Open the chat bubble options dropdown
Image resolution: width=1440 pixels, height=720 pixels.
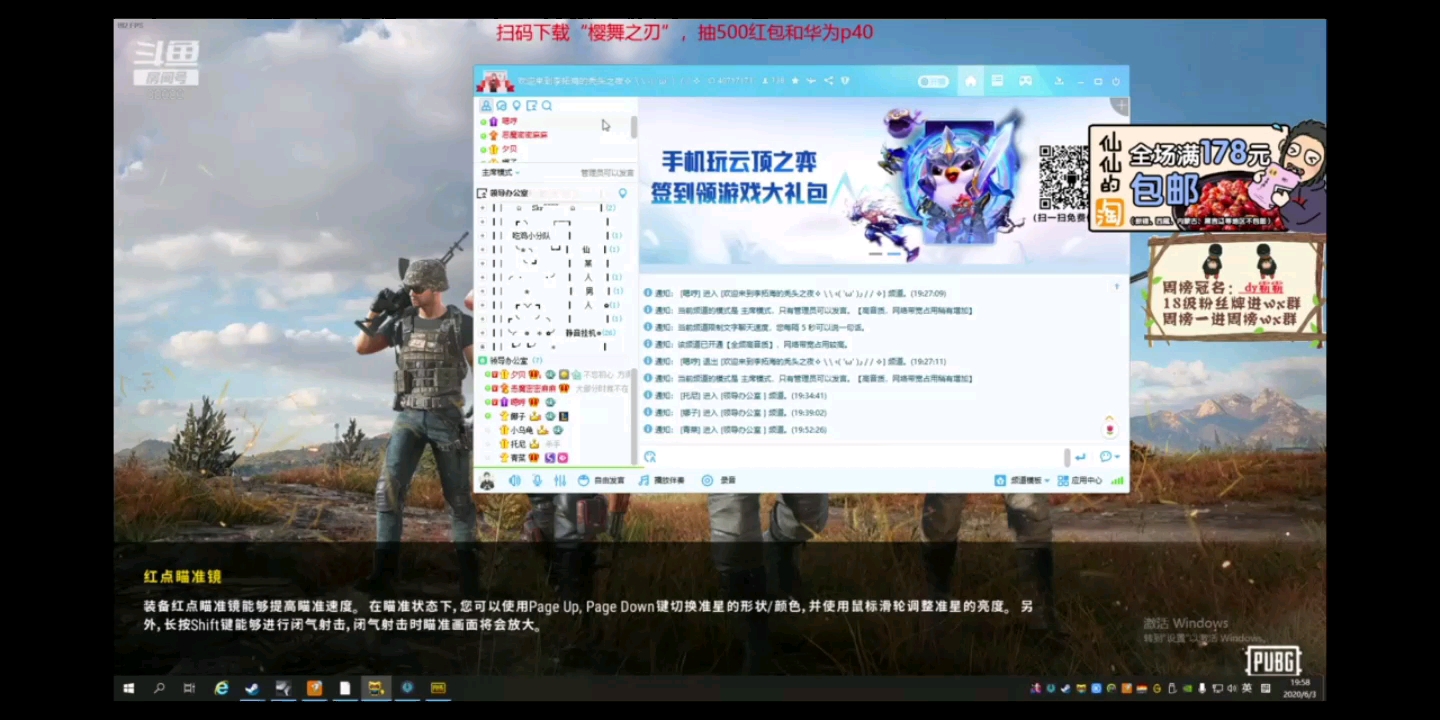click(x=1109, y=457)
